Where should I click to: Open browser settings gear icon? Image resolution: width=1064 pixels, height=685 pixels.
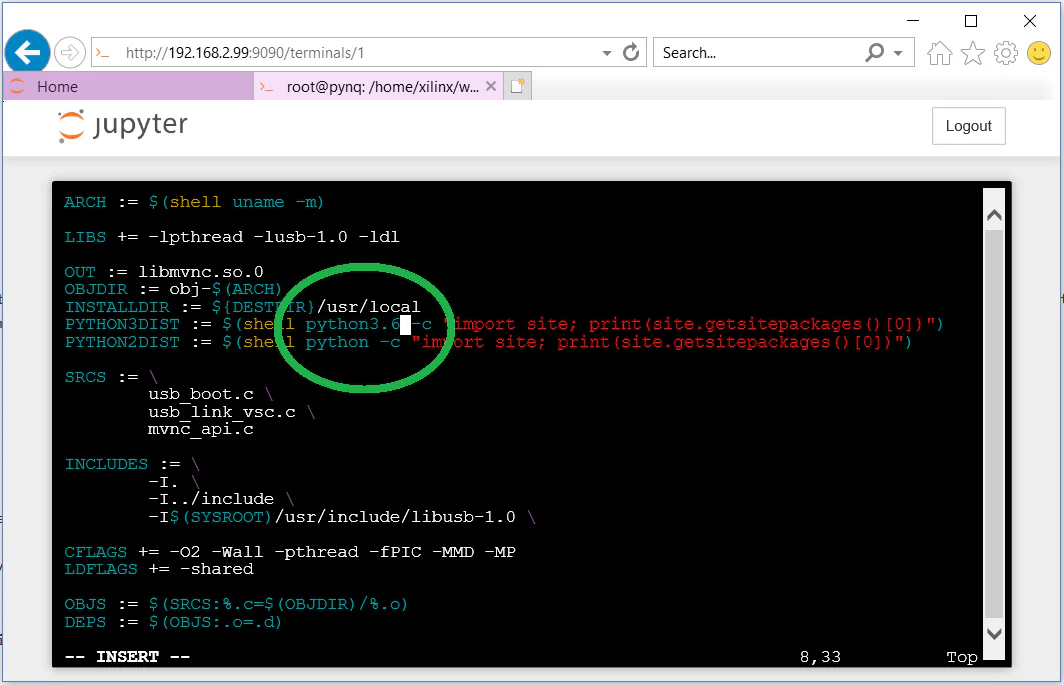coord(1006,53)
